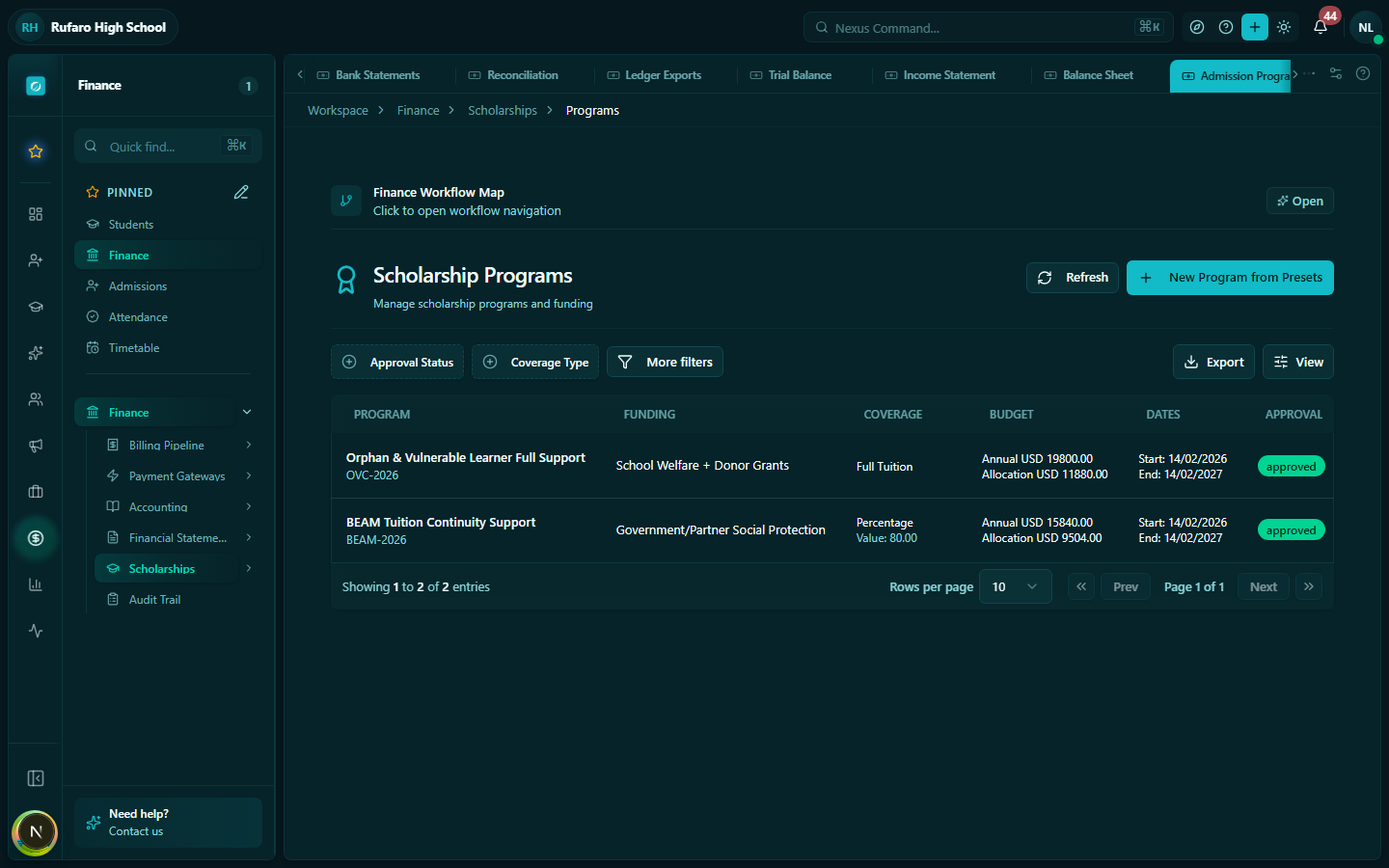
Task: Open the View options button
Action: pyautogui.click(x=1298, y=362)
